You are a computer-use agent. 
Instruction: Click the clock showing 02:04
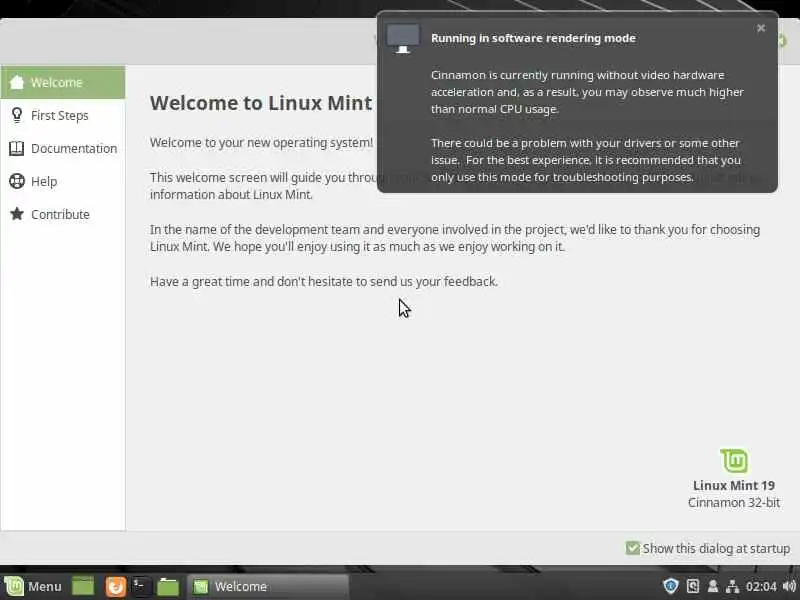[x=761, y=587]
